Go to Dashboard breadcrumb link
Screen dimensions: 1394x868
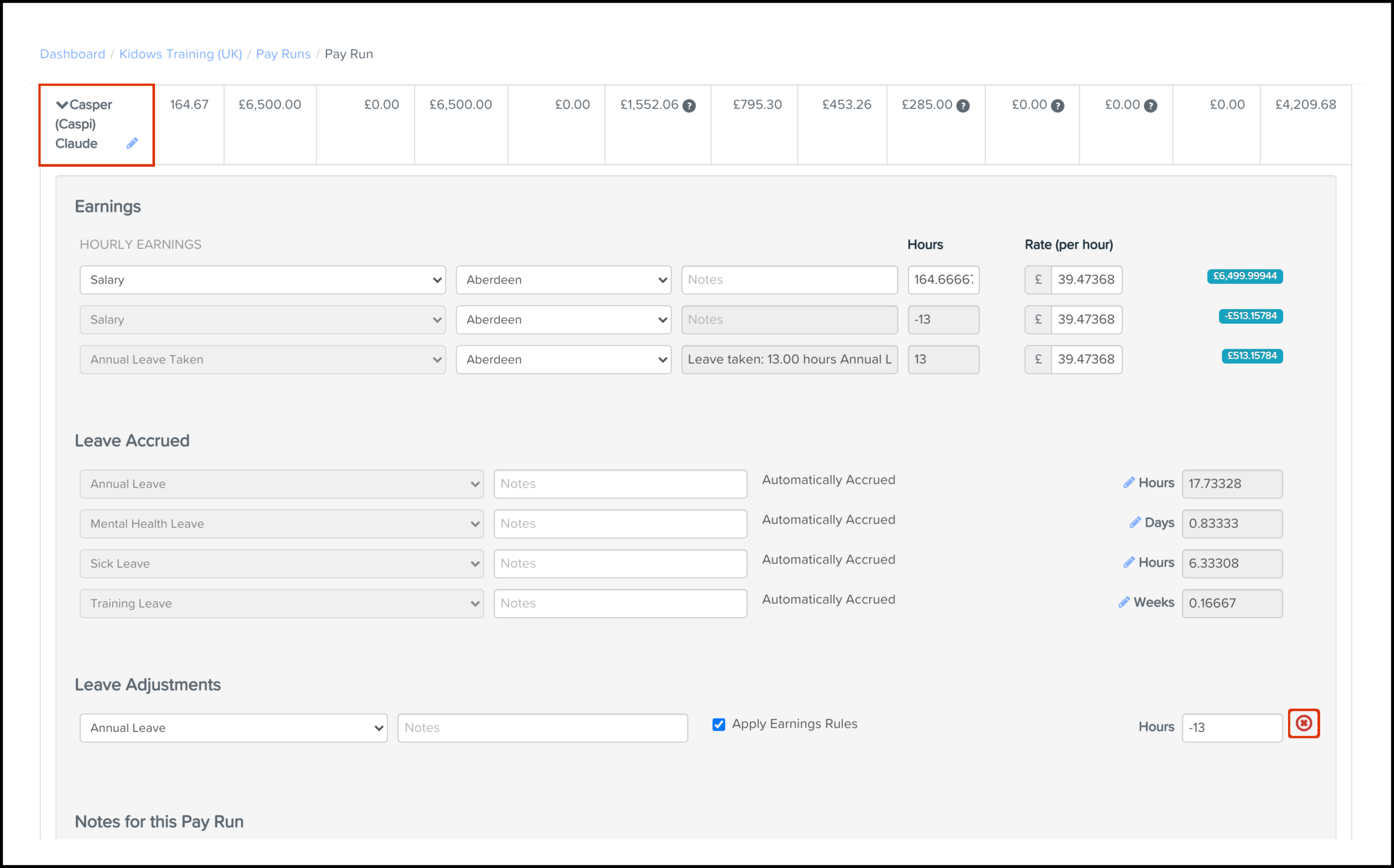click(x=72, y=54)
